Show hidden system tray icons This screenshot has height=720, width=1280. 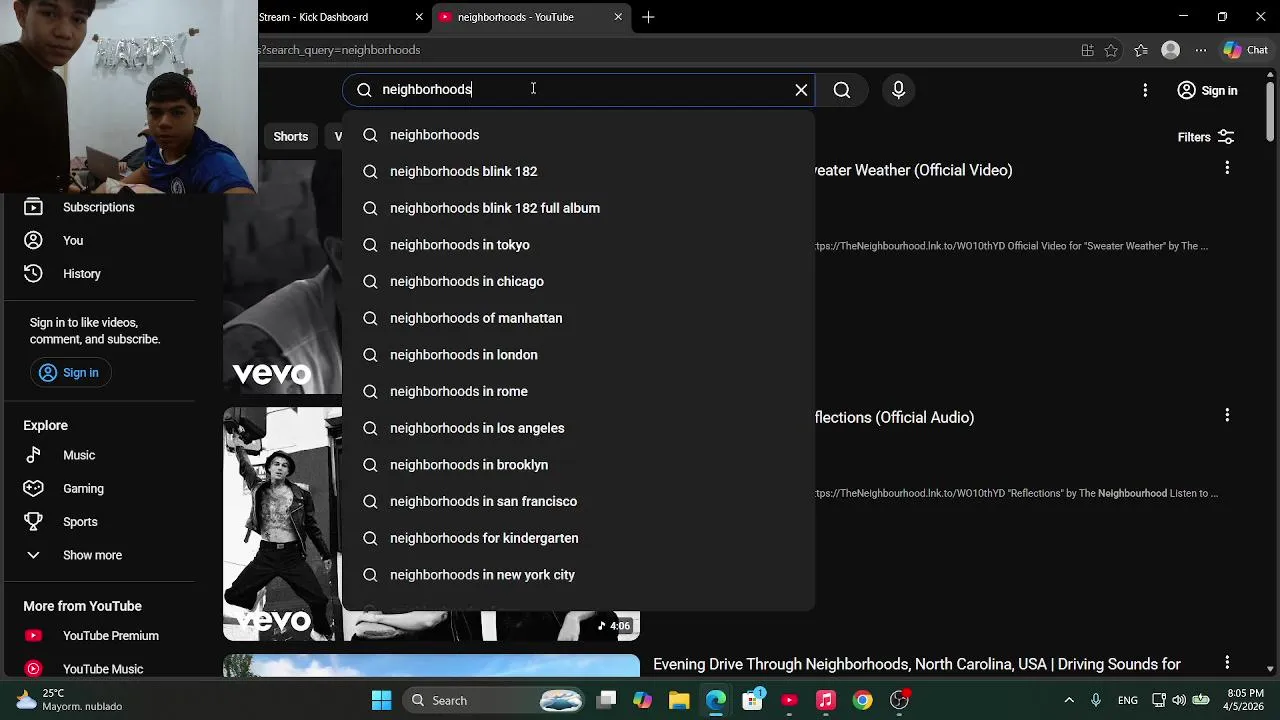[1069, 700]
